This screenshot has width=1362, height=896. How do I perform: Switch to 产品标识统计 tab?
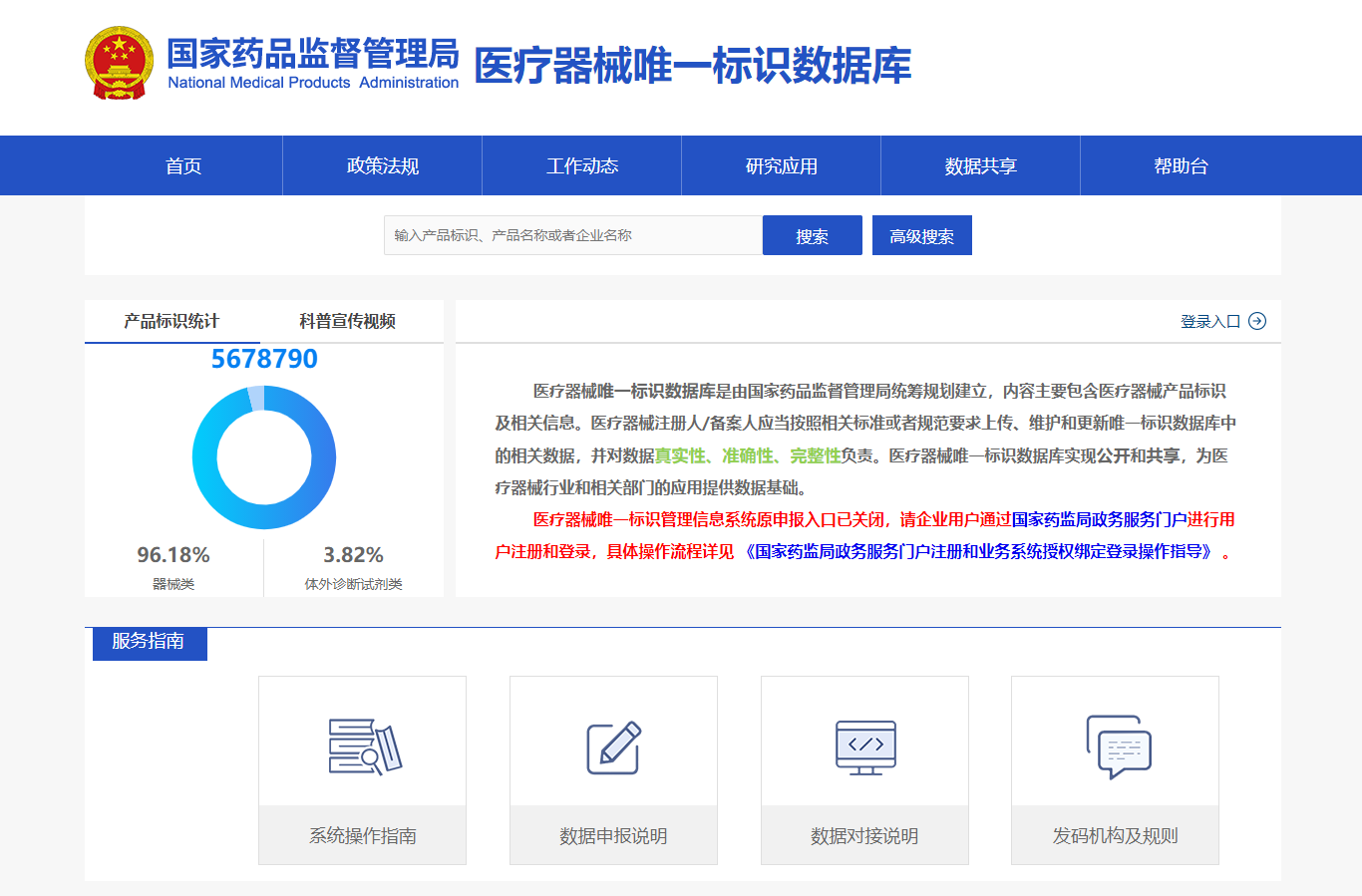[171, 321]
